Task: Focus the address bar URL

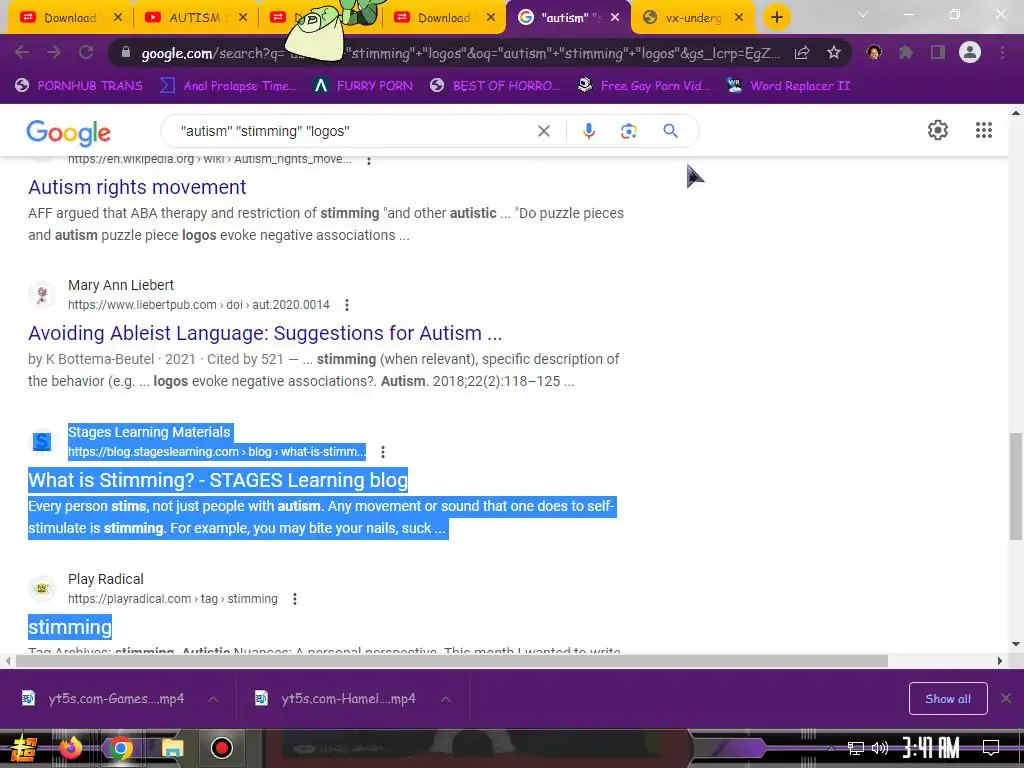Action: click(x=460, y=53)
